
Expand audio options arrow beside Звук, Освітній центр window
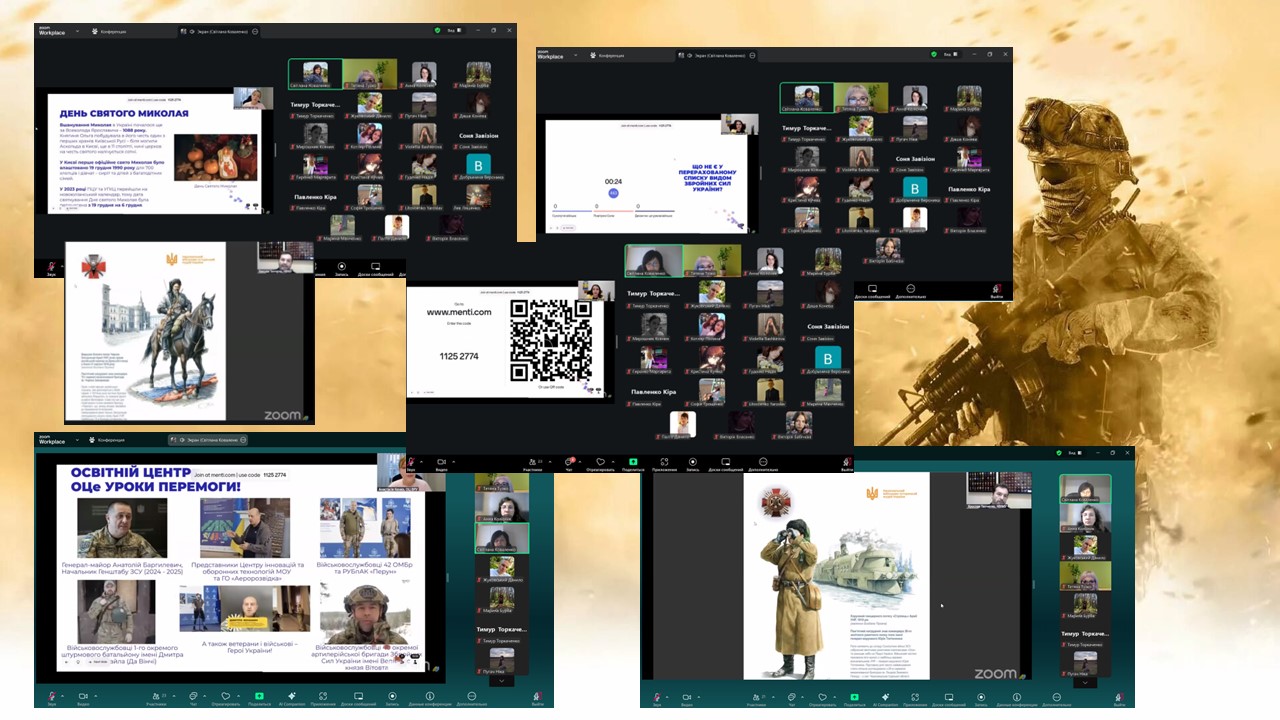(x=62, y=695)
